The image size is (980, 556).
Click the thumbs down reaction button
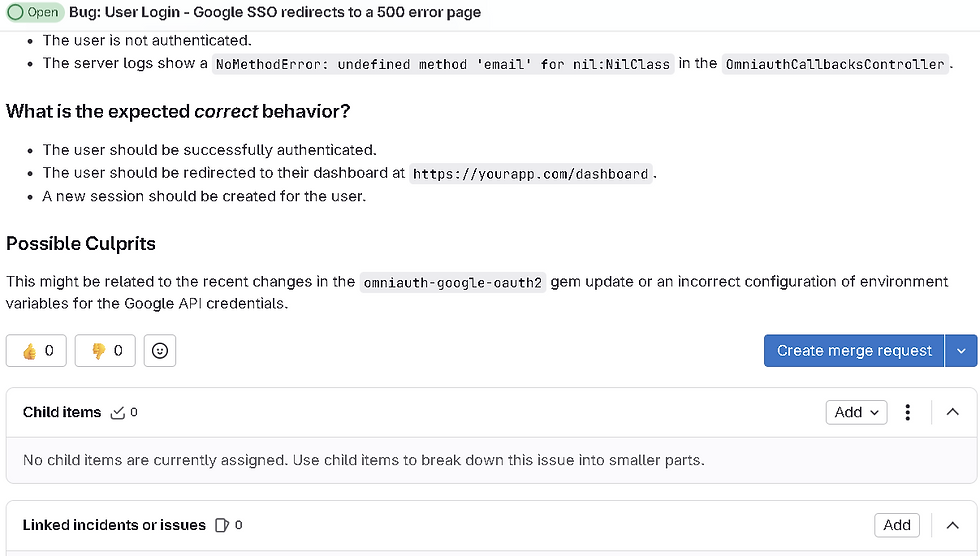coord(105,350)
